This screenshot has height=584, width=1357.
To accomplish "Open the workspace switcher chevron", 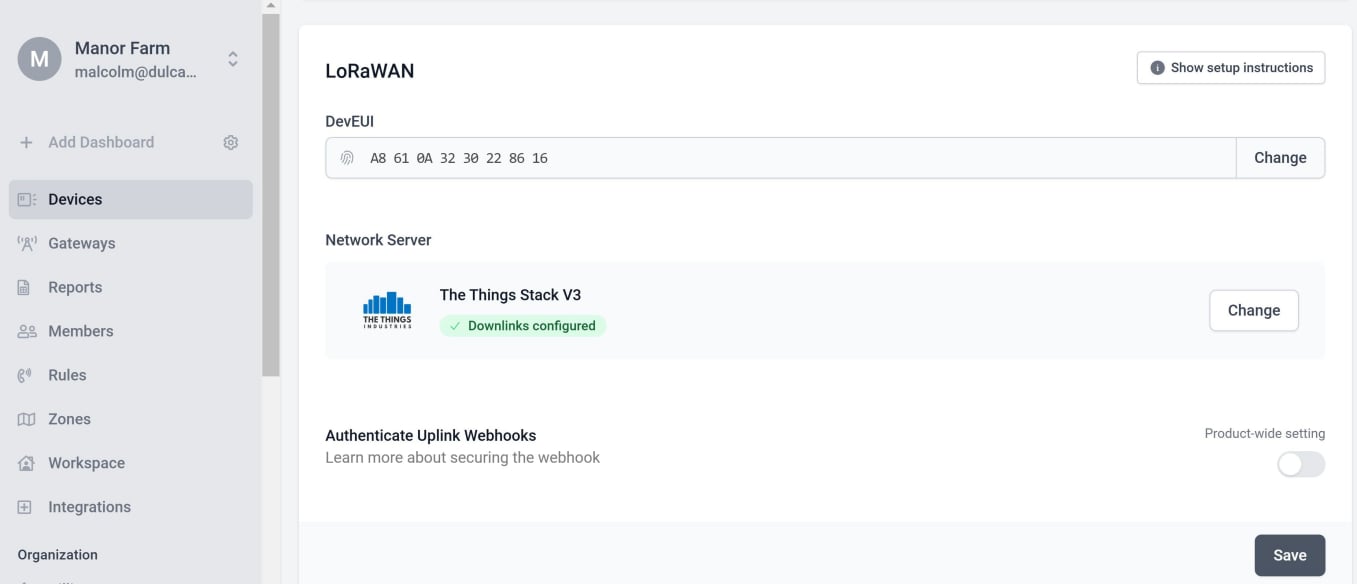I will click(231, 58).
